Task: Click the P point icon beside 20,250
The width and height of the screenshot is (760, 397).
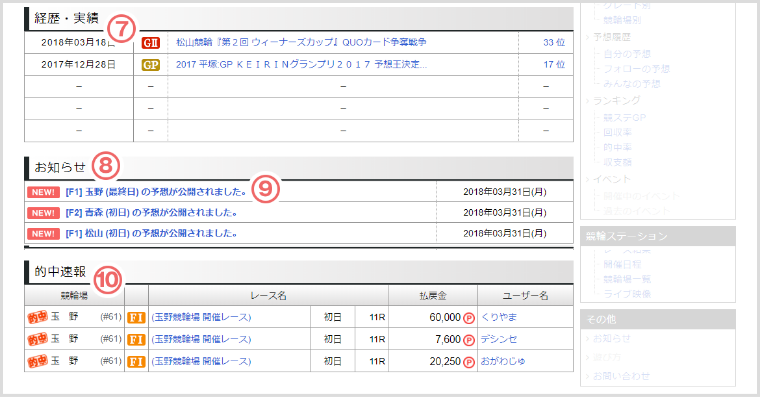Action: click(469, 362)
